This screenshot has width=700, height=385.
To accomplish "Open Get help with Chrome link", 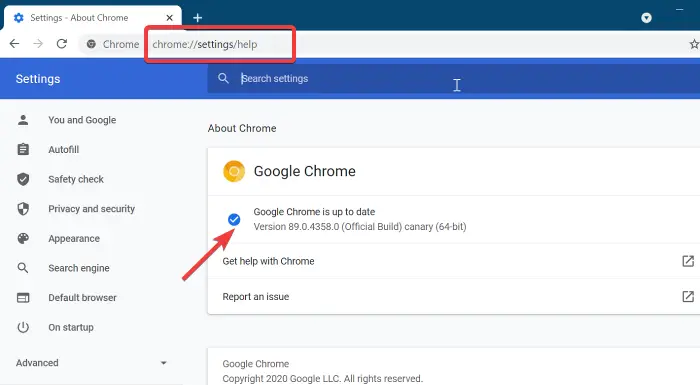I will click(268, 261).
